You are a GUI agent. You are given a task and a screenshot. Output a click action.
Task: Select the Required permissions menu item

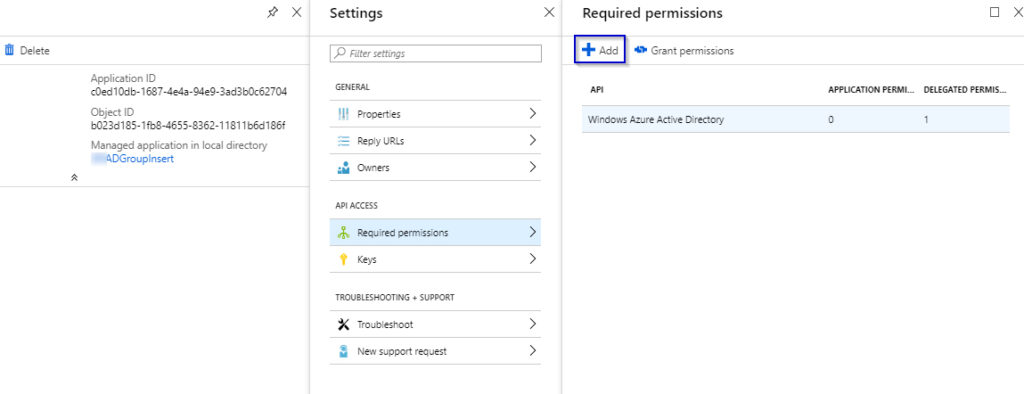tap(435, 233)
